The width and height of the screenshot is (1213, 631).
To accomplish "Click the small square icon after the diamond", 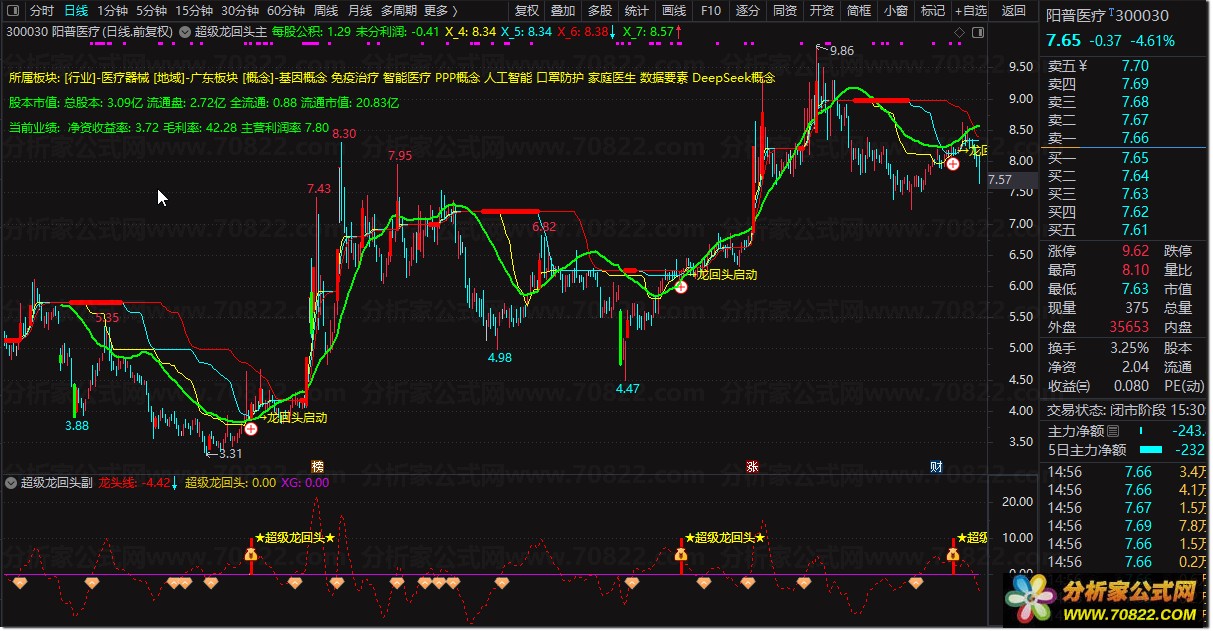I will click(977, 32).
